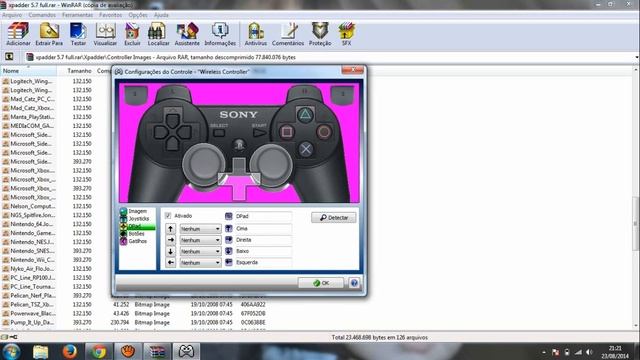Open the Nenhum dropdown for down direction
This screenshot has height=360, width=640.
pyautogui.click(x=200, y=251)
